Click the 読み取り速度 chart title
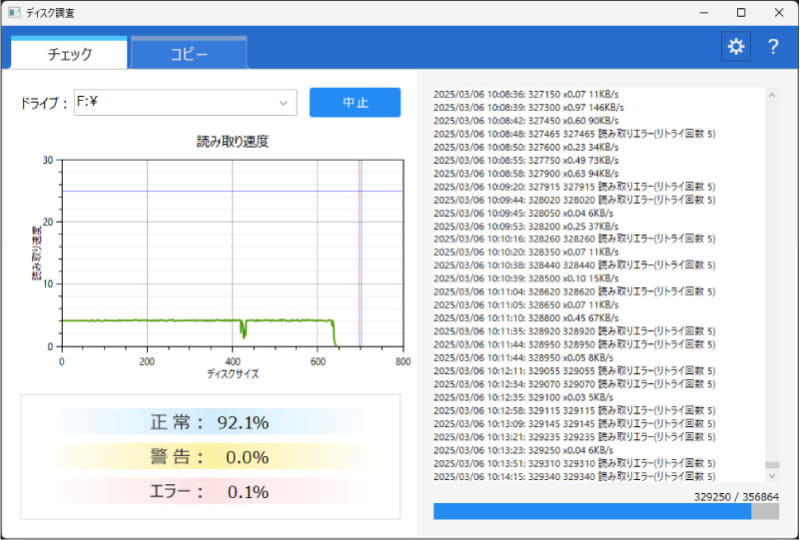Image resolution: width=800 pixels, height=540 pixels. coord(233,141)
